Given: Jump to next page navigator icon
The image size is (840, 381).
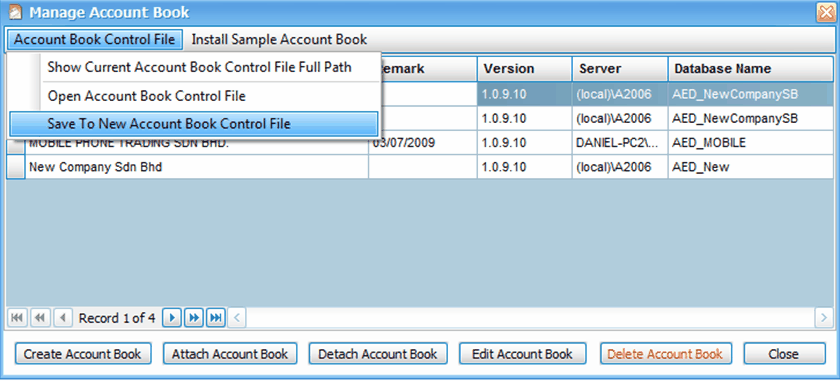Looking at the screenshot, I should pos(194,318).
